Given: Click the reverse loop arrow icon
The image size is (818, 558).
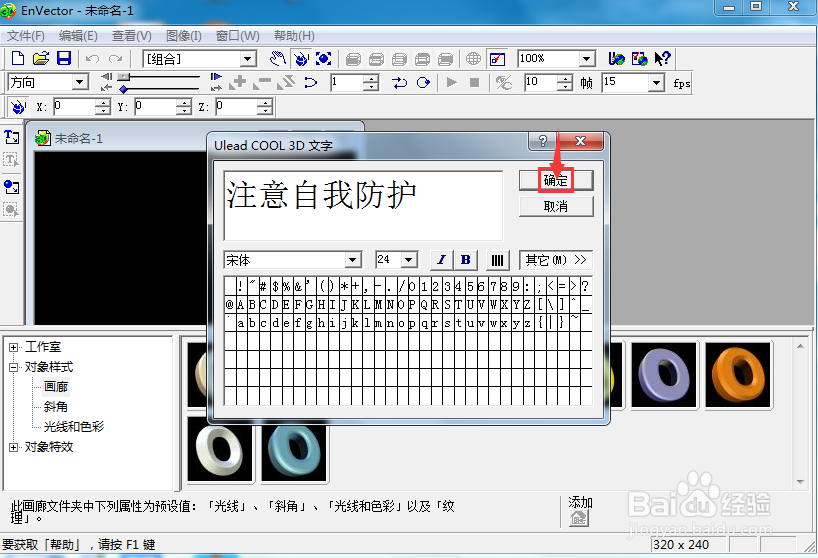Looking at the screenshot, I should (311, 82).
